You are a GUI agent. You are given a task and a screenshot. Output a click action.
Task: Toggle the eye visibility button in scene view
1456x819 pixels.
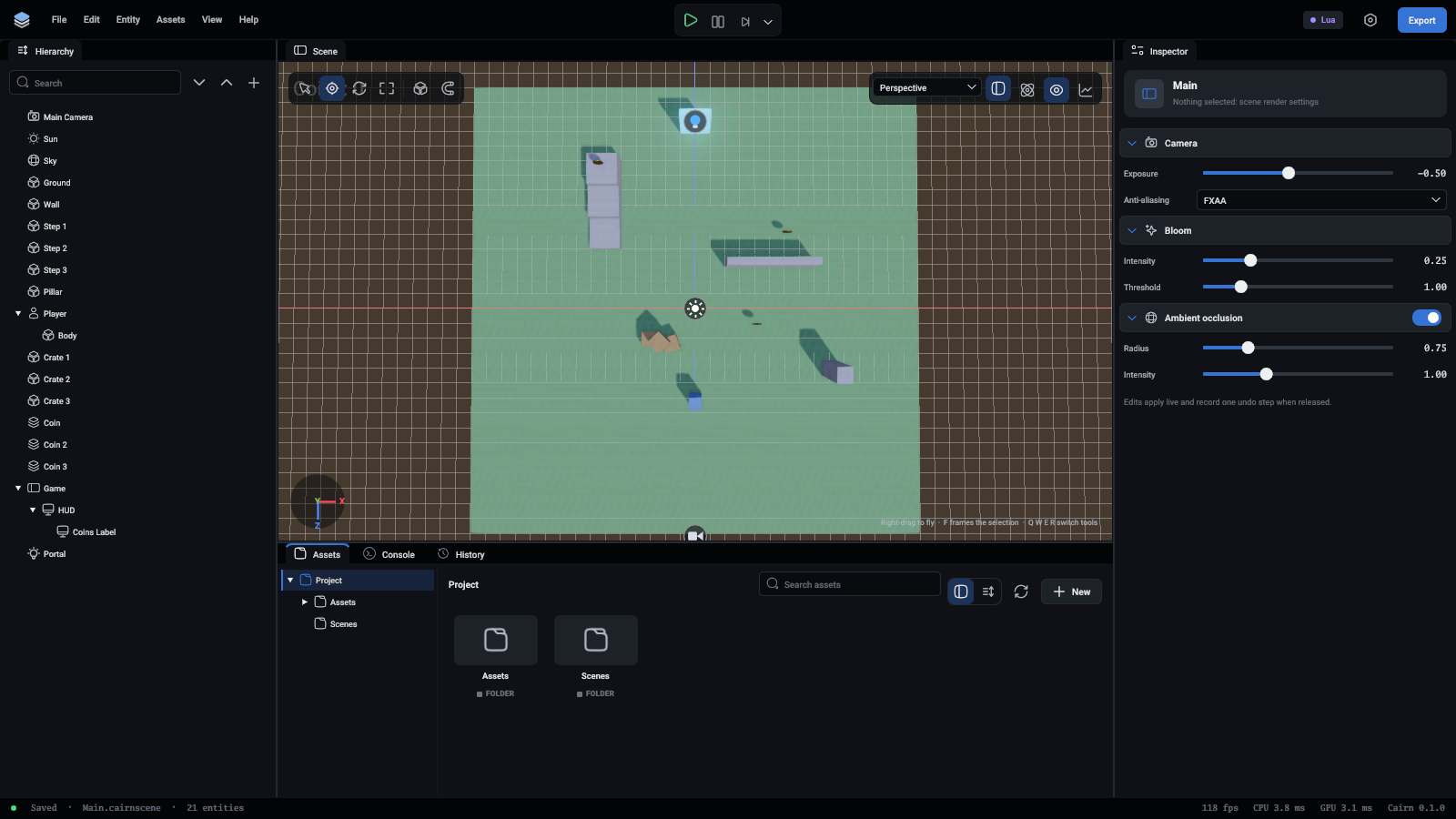click(x=1057, y=89)
